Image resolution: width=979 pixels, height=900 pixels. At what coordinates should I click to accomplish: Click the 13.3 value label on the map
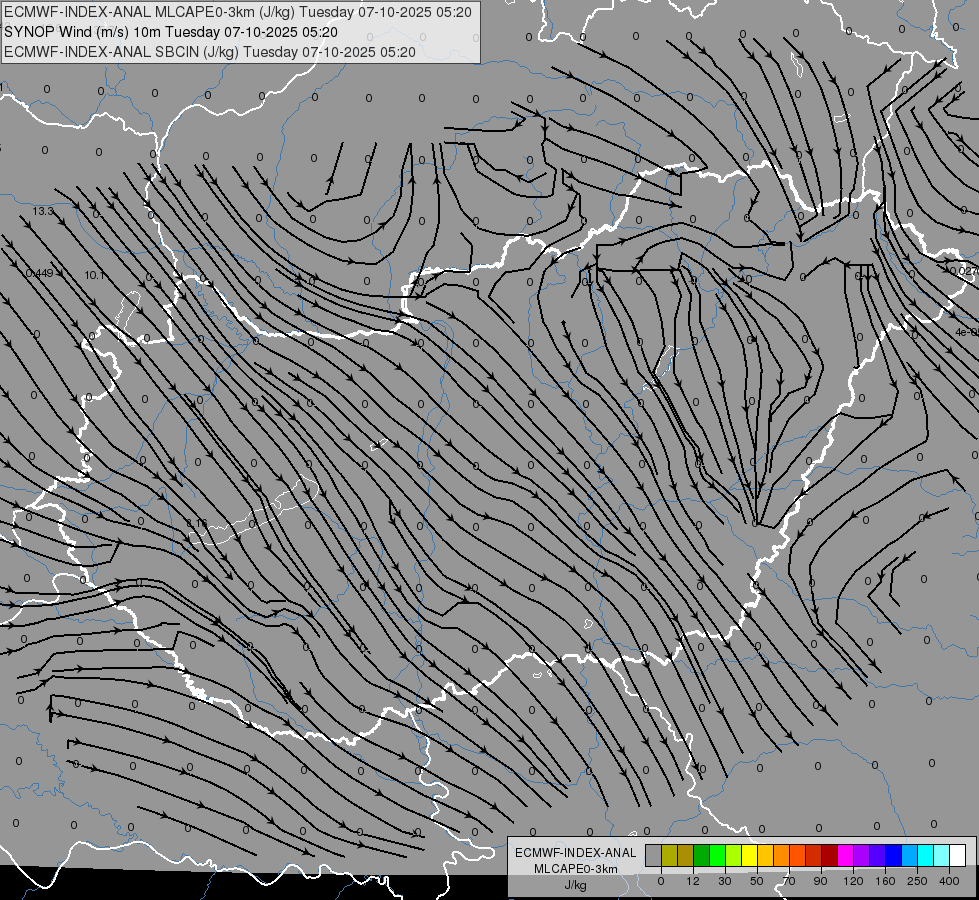pos(43,212)
